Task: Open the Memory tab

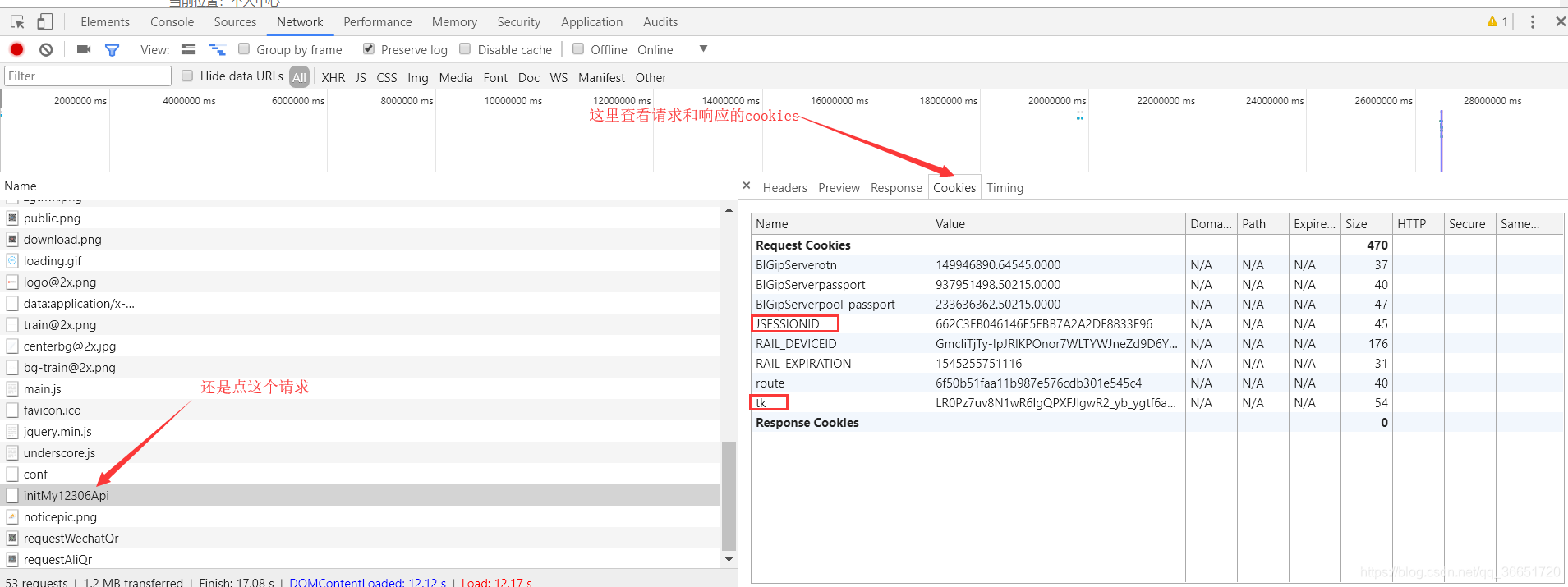Action: pyautogui.click(x=454, y=22)
